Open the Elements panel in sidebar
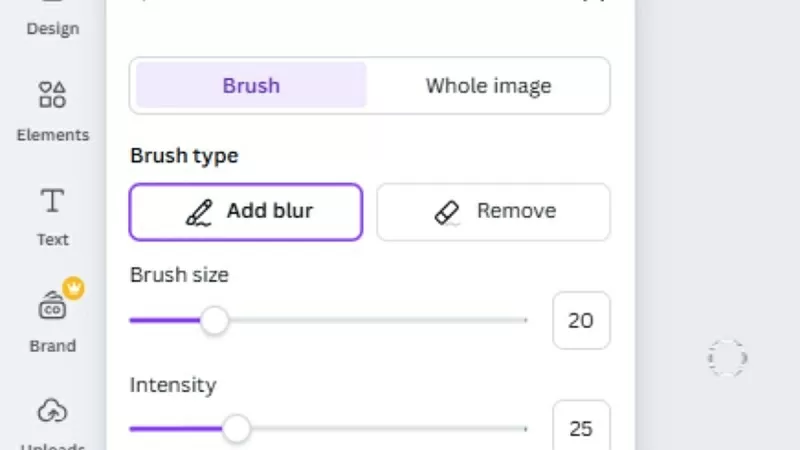800x450 pixels. point(52,108)
